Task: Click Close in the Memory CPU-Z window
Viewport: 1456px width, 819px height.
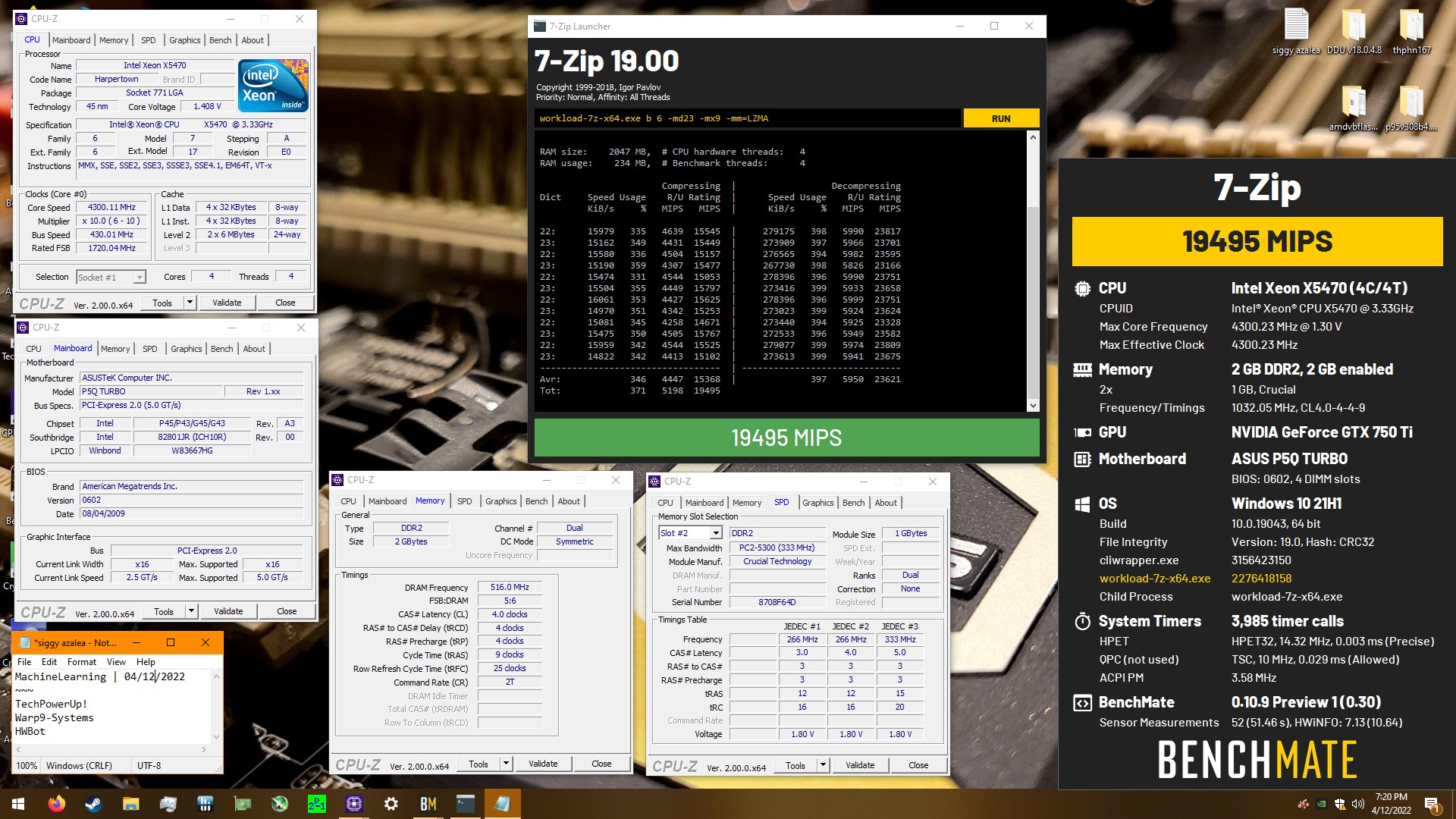Action: click(601, 764)
